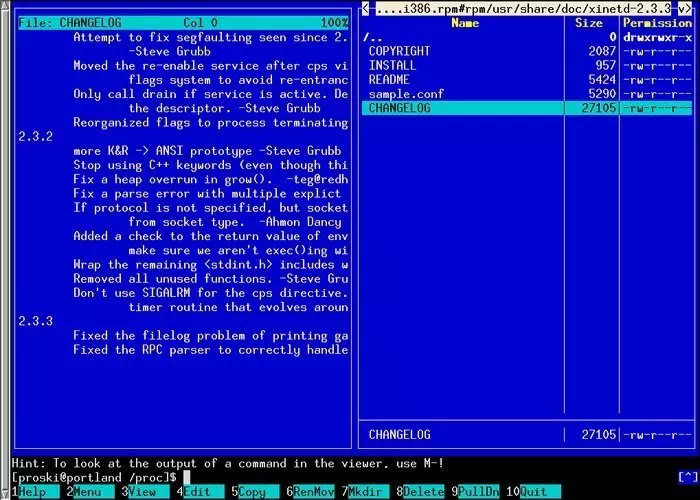The height and width of the screenshot is (500, 700).
Task: Select the sample.conf file entry
Action: [x=527, y=94]
